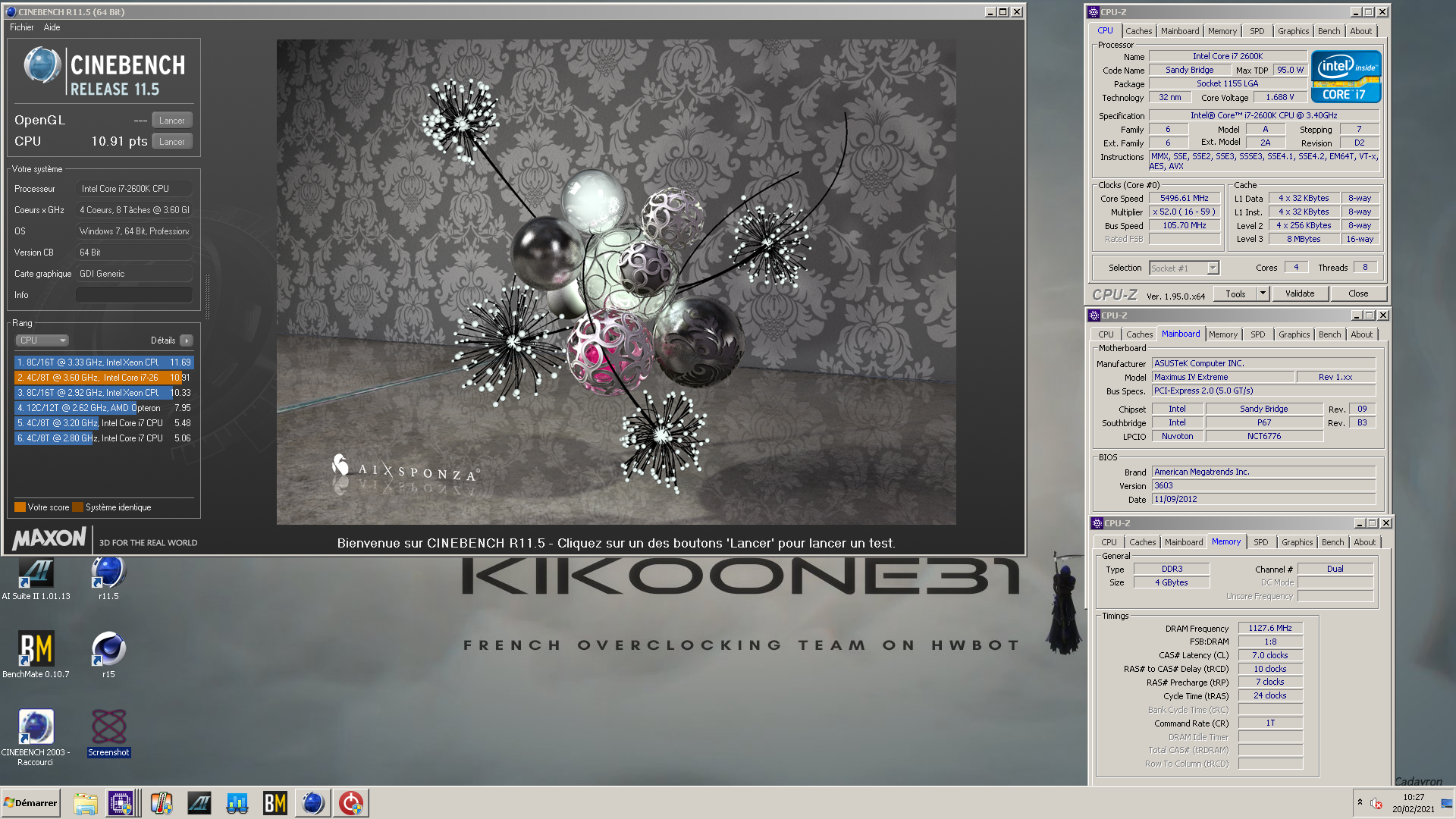The image size is (1456, 819).
Task: Open SPD tab in Mainboard CPU-Z window
Action: pos(1258,334)
